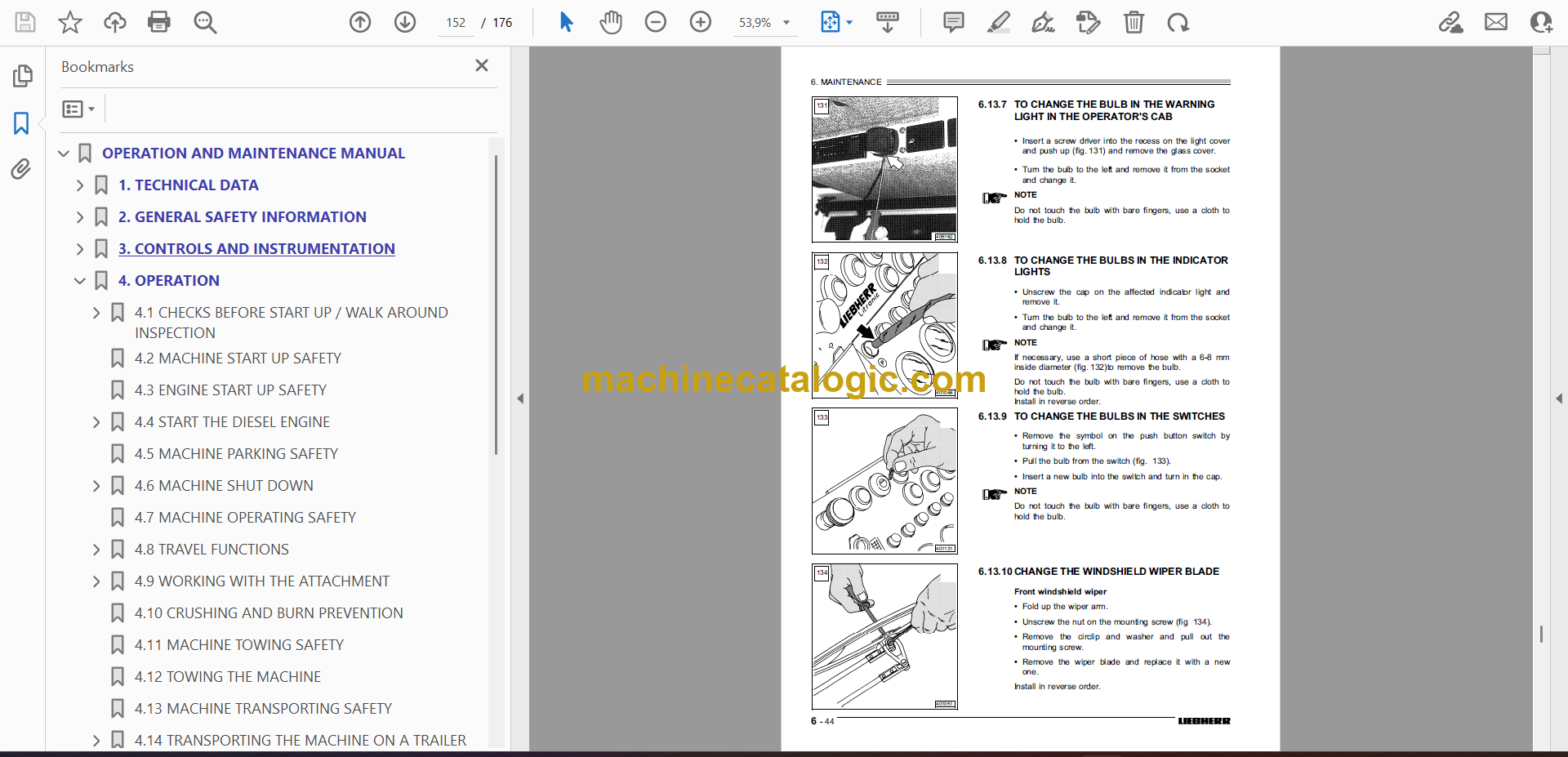Click figure 131 warning light image
1568x757 pixels.
884,169
